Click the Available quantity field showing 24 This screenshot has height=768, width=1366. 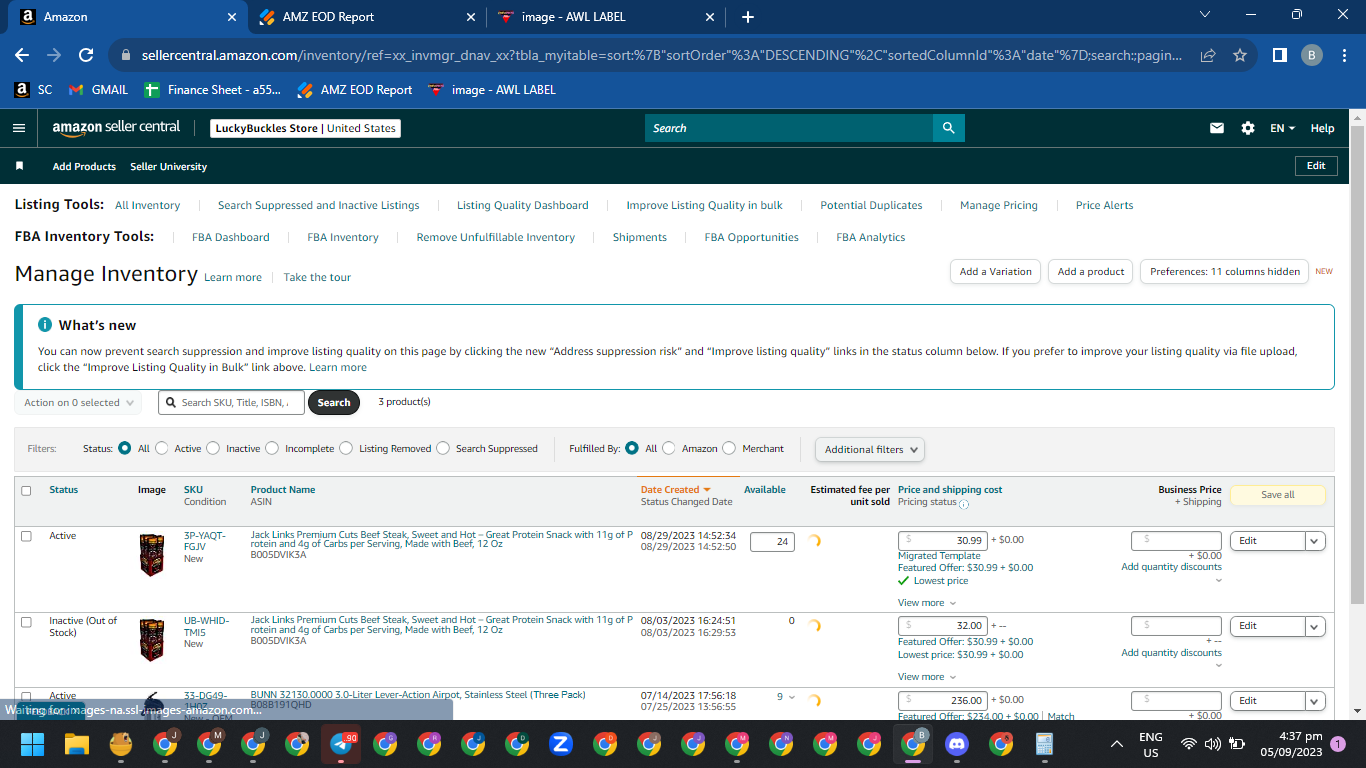(x=772, y=542)
